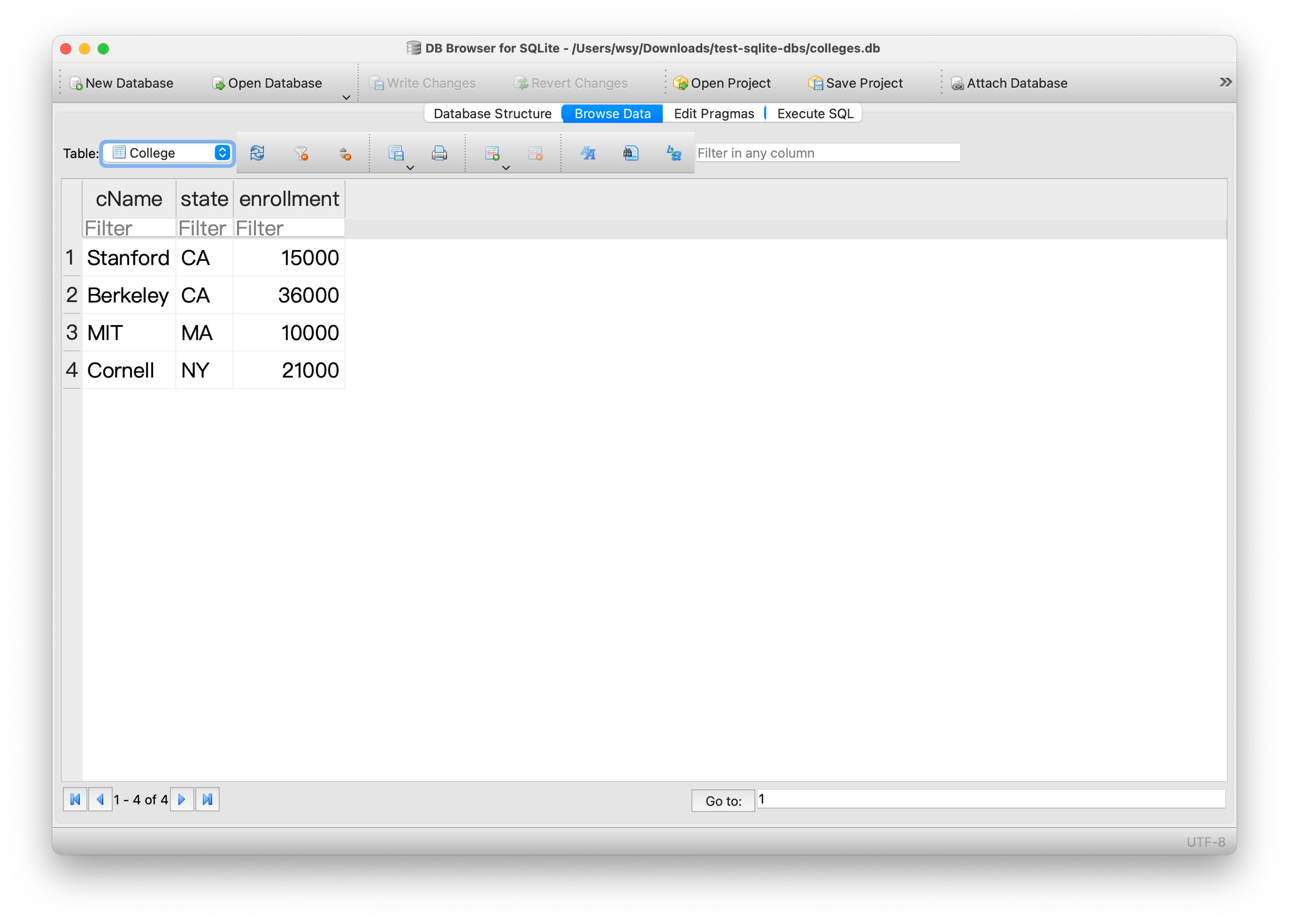Select the 21000 enrollment cell
Screen dimensions: 1289x924
(x=290, y=370)
